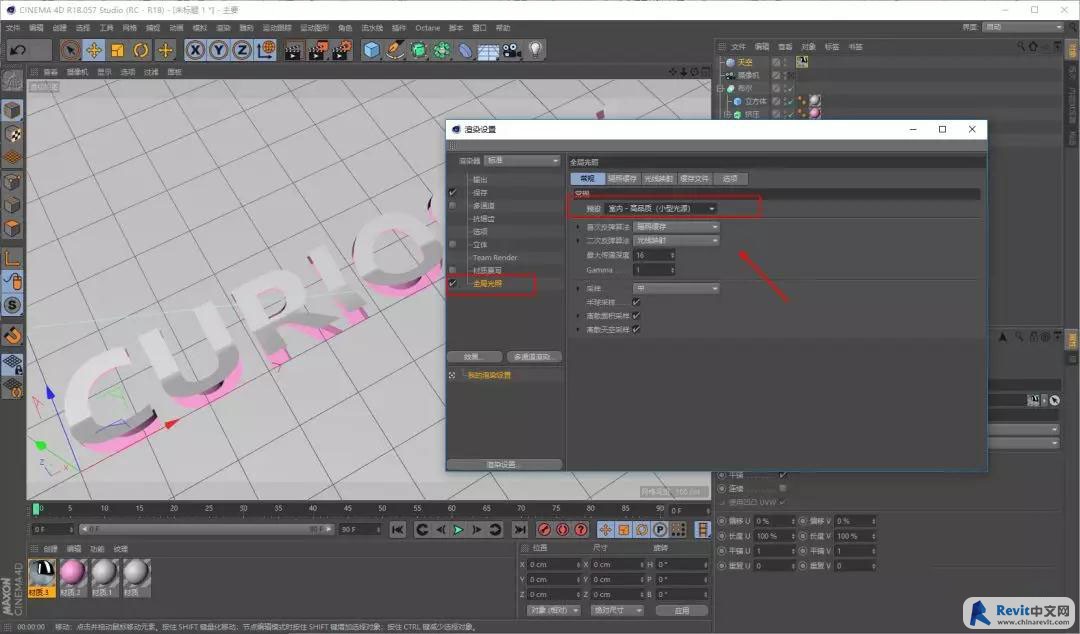Enable the Snap magnet tool in left sidebar
Viewport: 1080px width, 634px height.
(x=12, y=336)
